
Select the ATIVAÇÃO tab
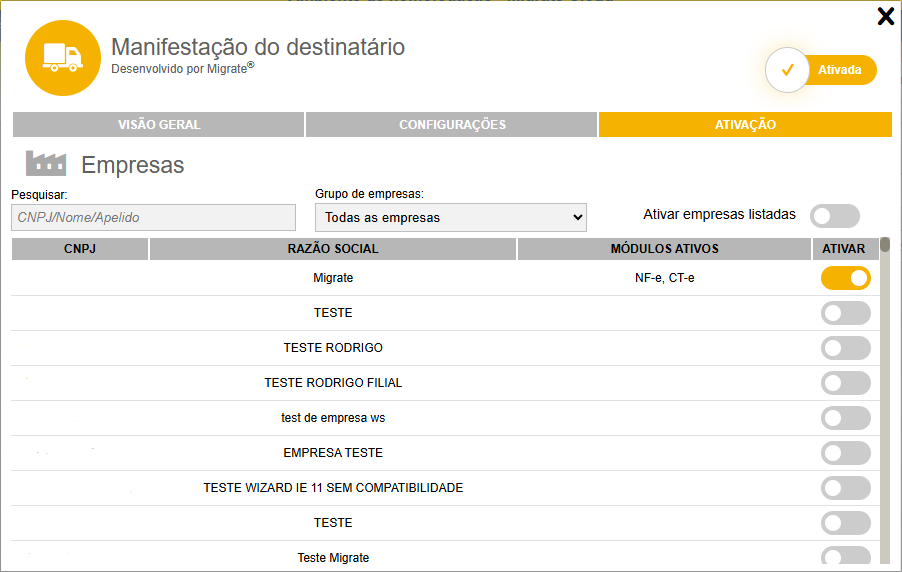[745, 125]
